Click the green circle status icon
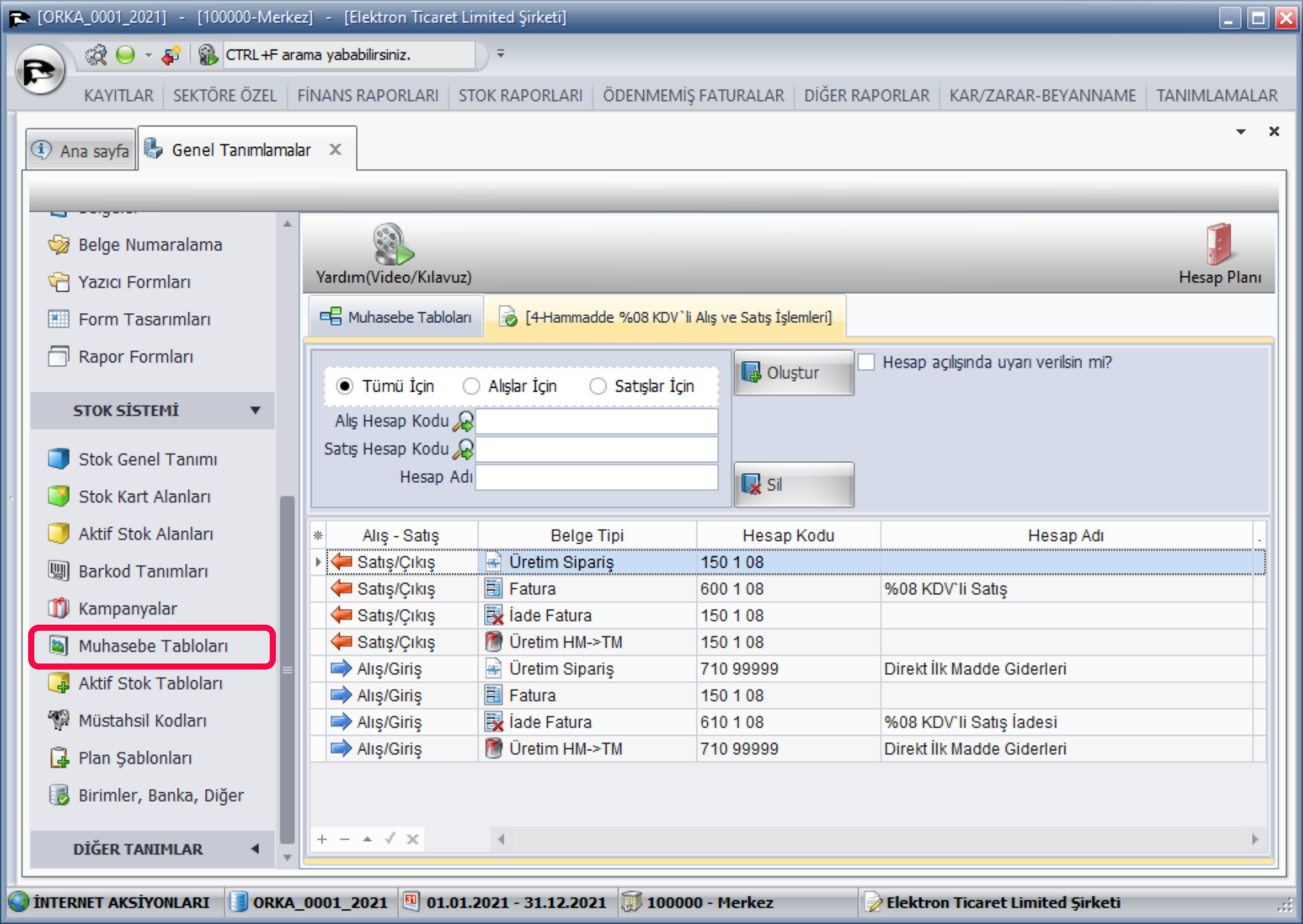The height and width of the screenshot is (924, 1303). pos(125,55)
